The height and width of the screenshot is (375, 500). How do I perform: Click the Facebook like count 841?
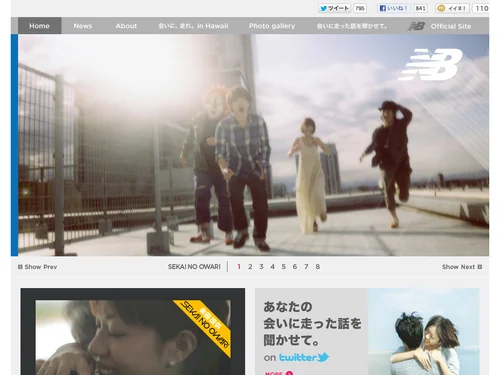(420, 8)
